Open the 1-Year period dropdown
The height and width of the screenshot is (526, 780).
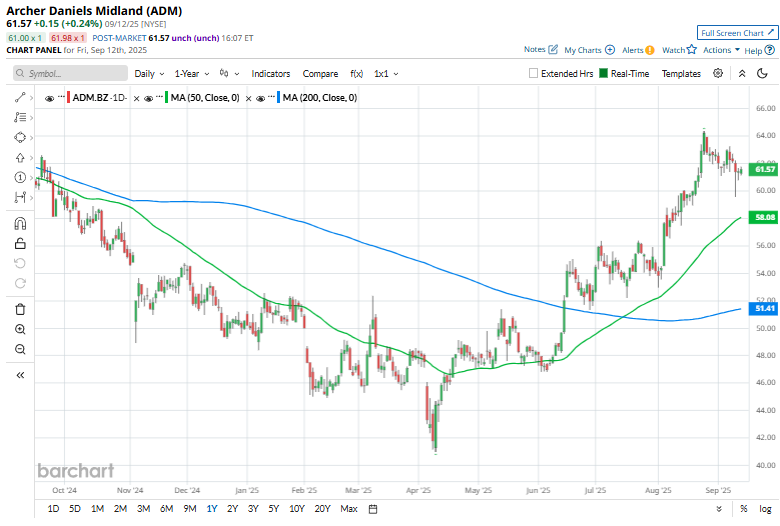pos(192,74)
